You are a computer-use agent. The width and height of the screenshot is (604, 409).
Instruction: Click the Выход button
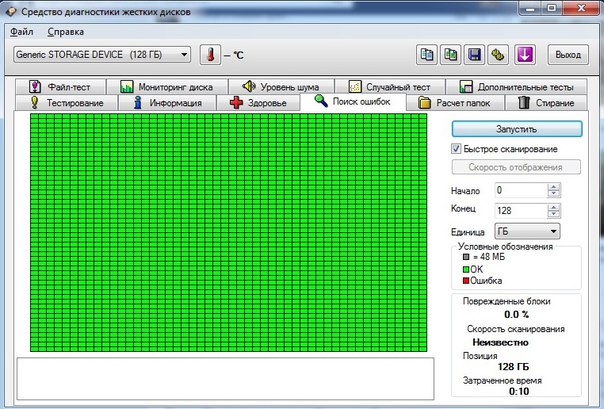568,53
